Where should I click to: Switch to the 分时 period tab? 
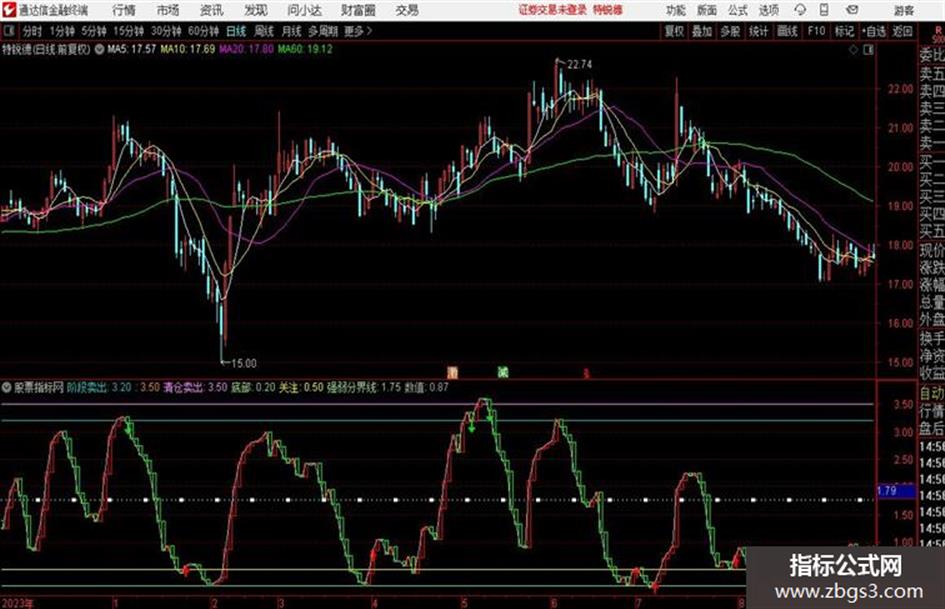point(33,31)
